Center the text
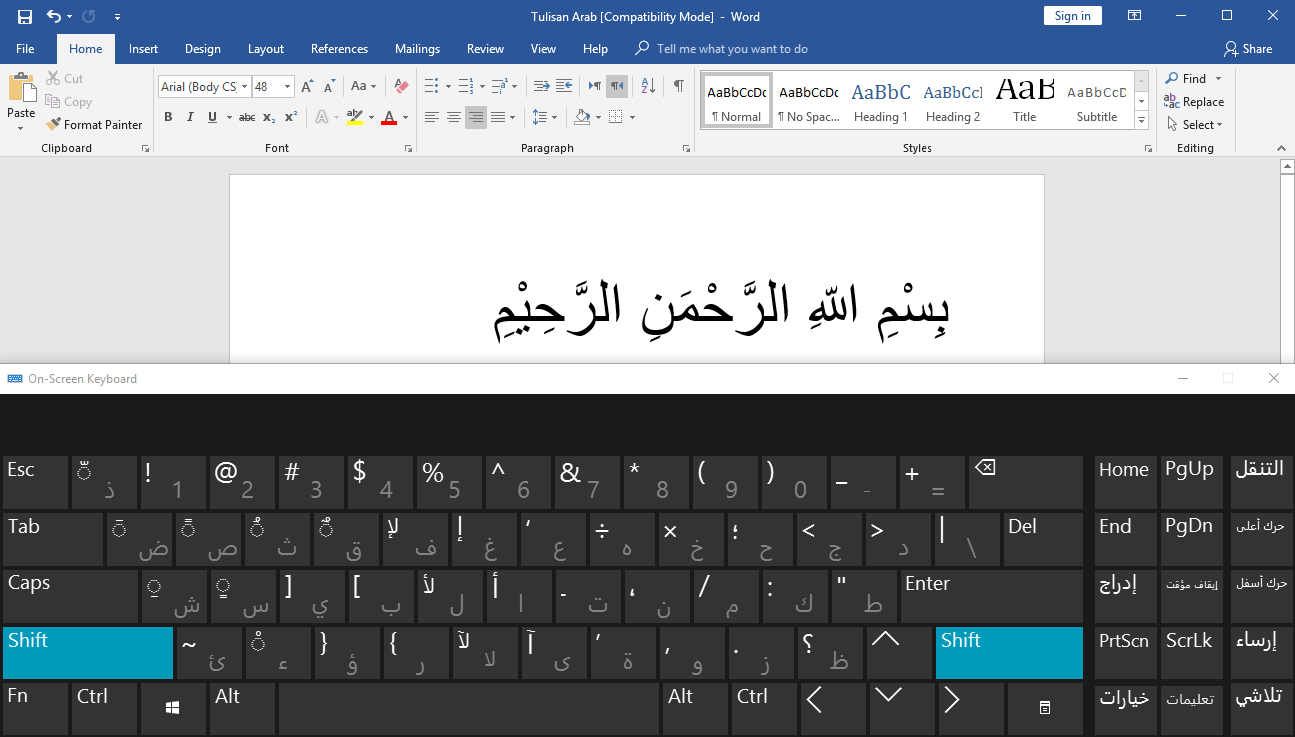This screenshot has height=737, width=1295. pos(454,117)
